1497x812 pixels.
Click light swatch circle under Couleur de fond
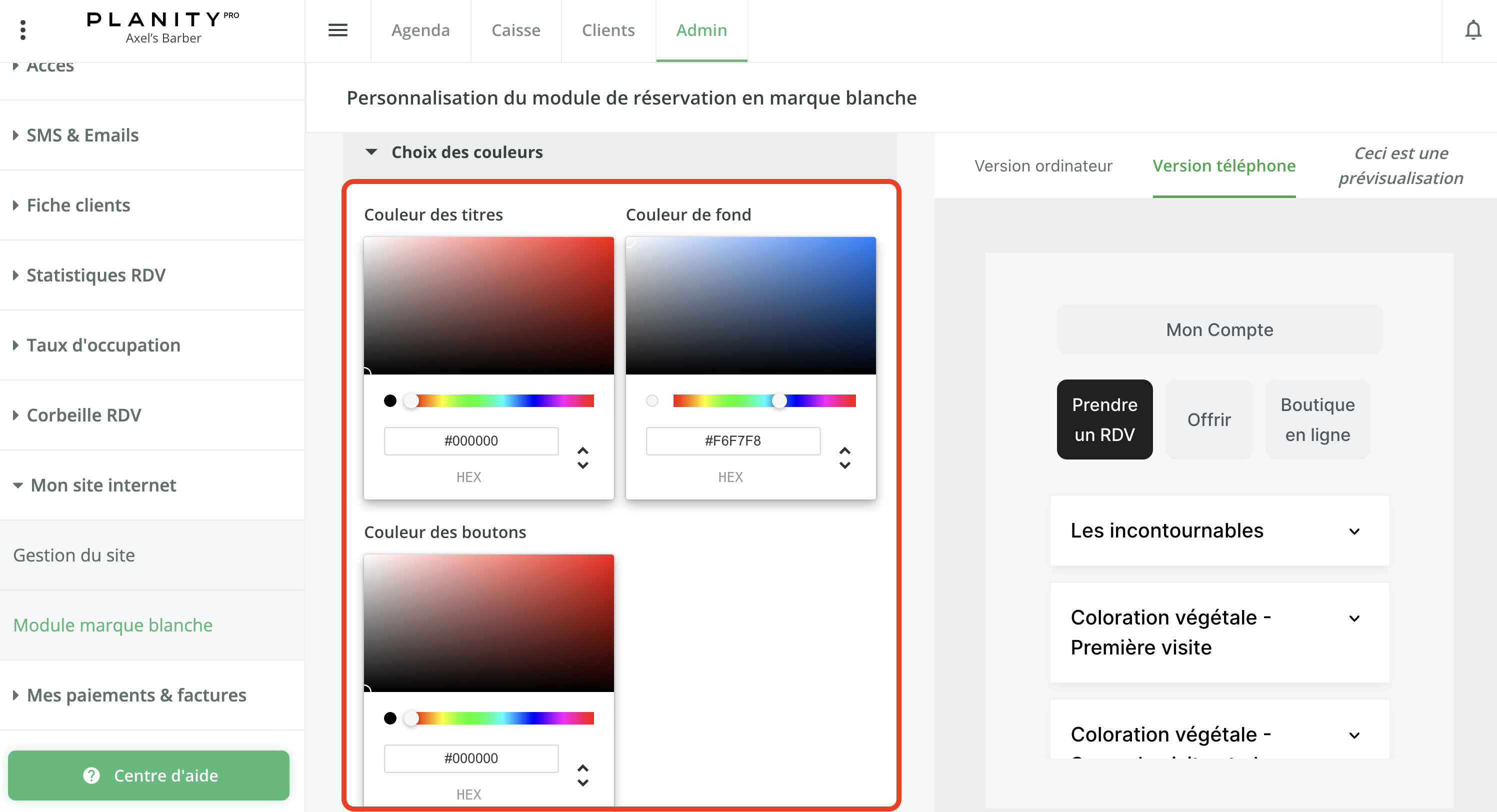652,400
